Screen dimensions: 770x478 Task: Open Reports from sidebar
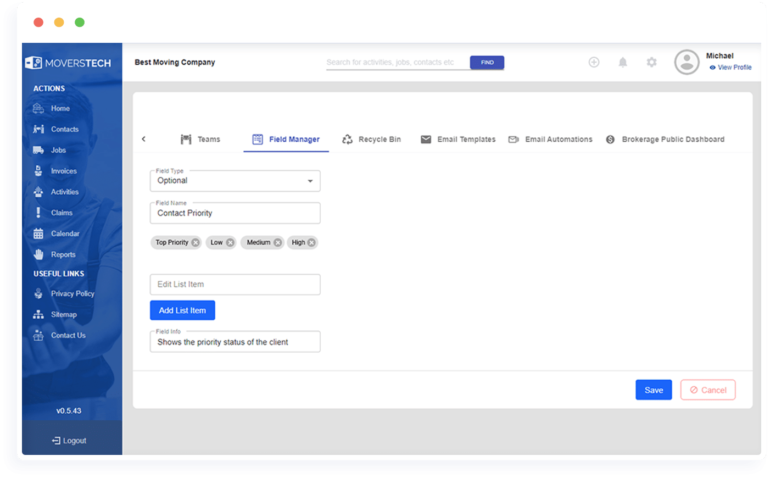63,254
